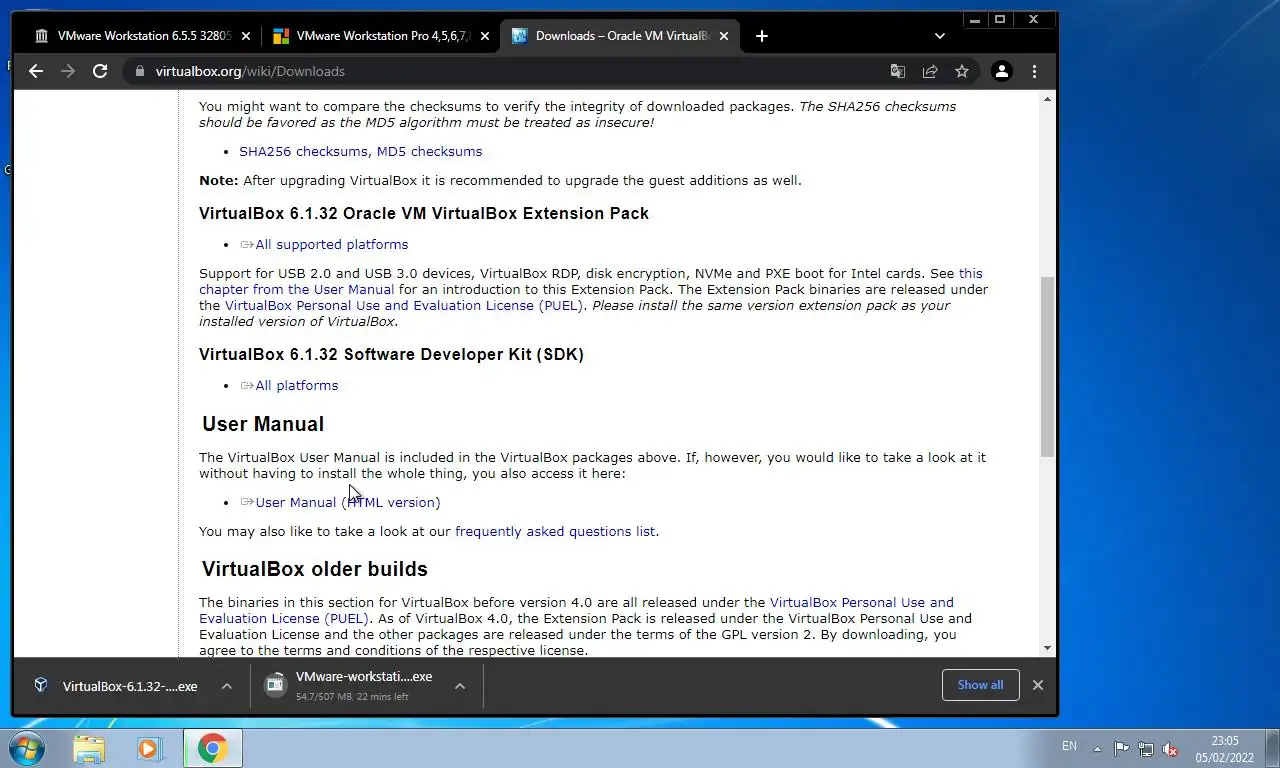Click the EN language indicator
The image size is (1280, 768).
click(x=1069, y=746)
